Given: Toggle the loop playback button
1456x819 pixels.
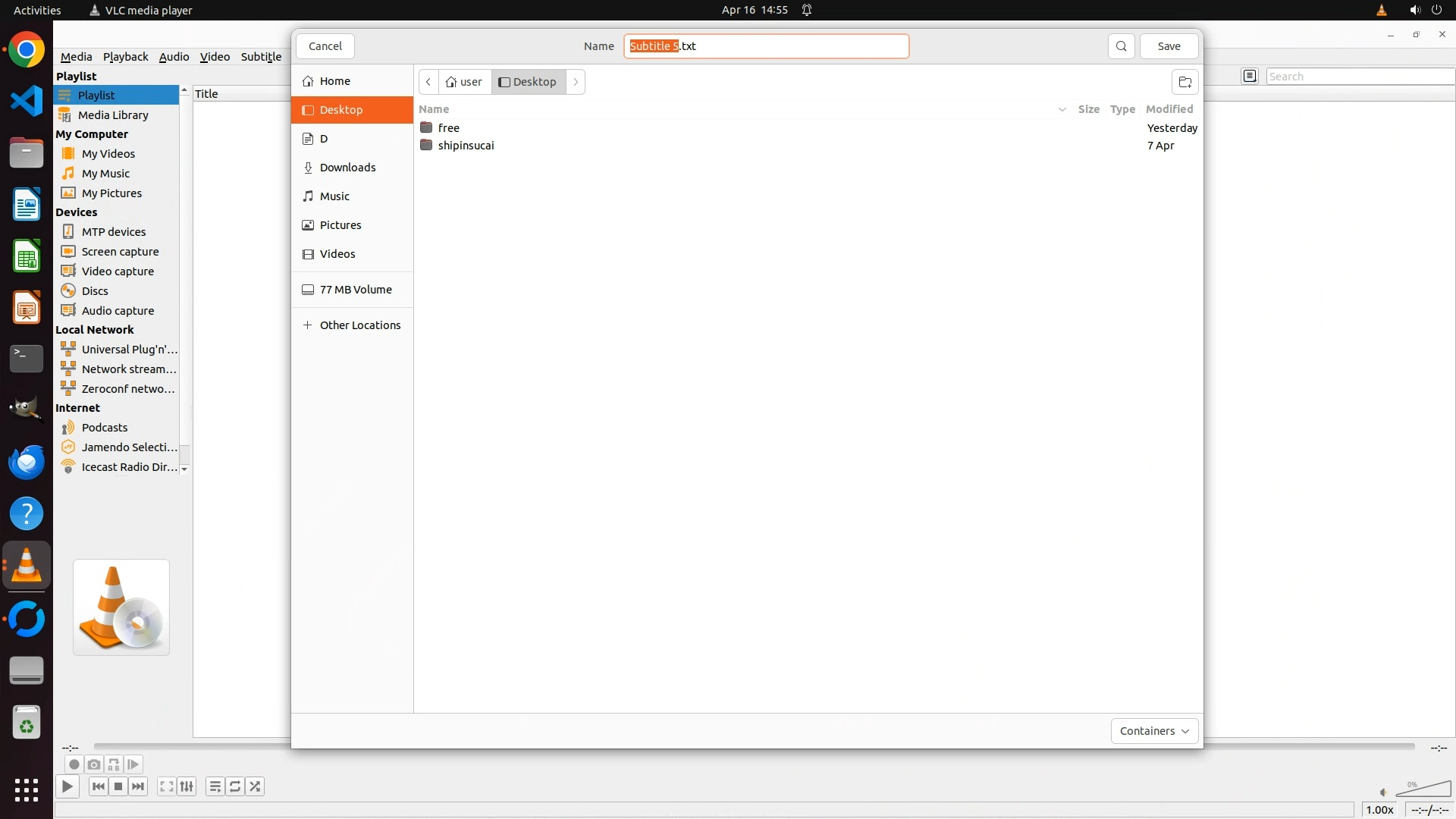Looking at the screenshot, I should [x=235, y=786].
